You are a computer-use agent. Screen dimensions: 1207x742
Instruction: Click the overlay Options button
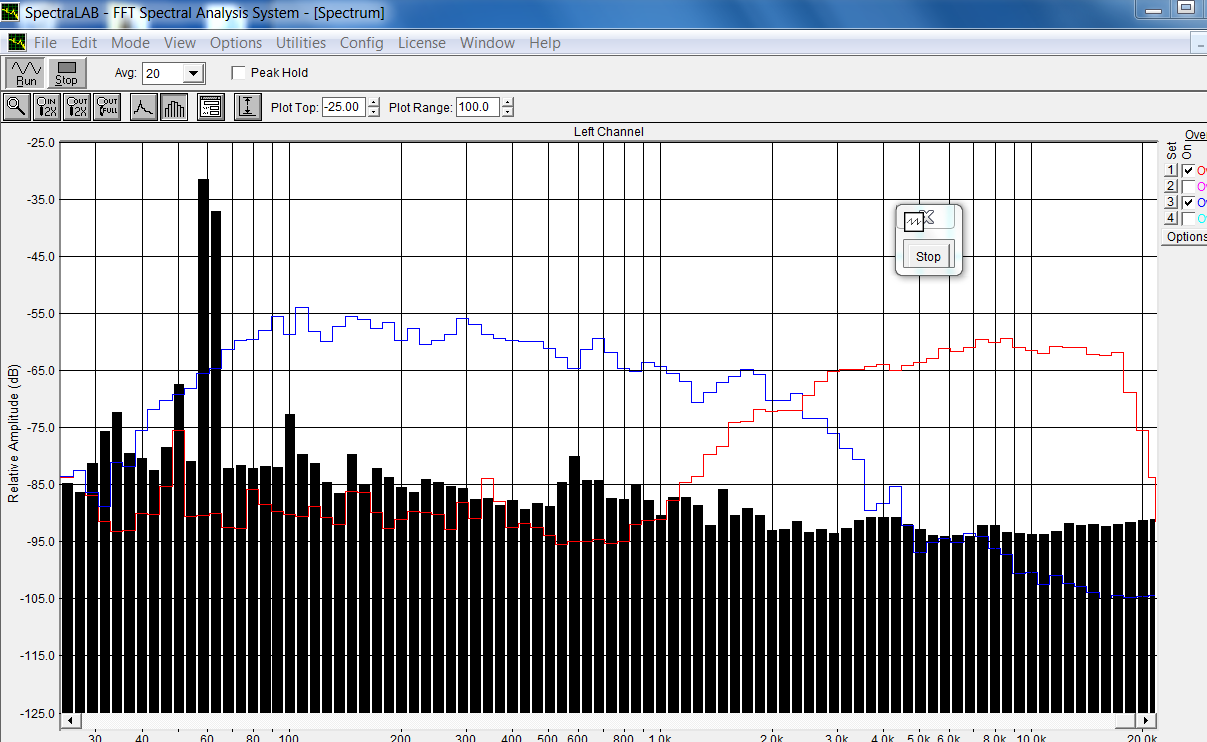coord(1186,237)
